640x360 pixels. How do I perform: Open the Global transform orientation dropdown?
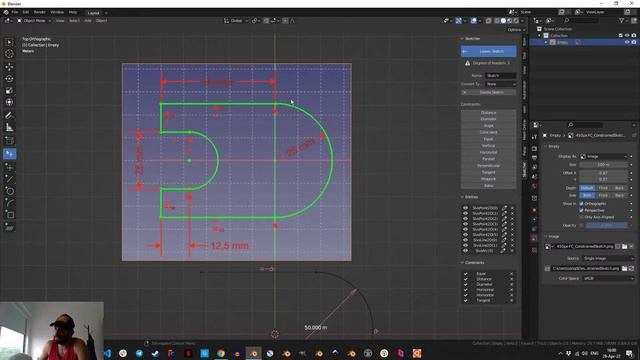[x=236, y=20]
